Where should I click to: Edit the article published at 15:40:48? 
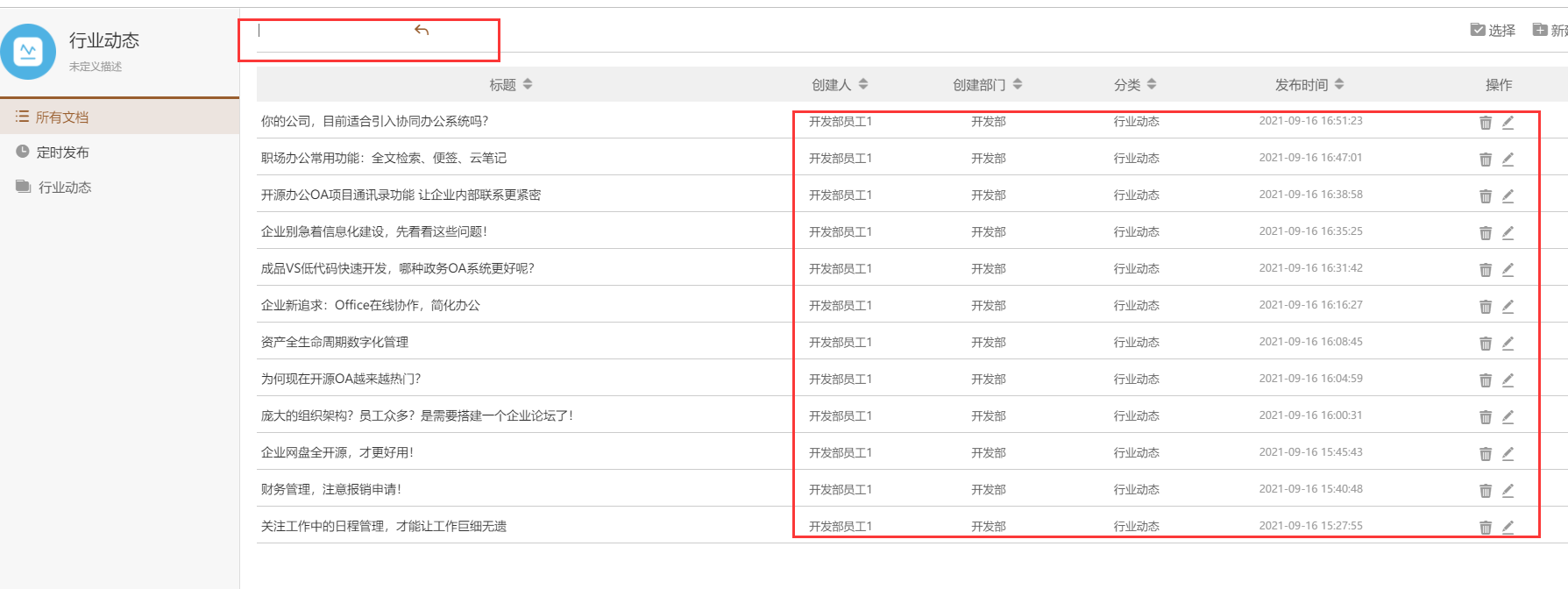click(1508, 491)
